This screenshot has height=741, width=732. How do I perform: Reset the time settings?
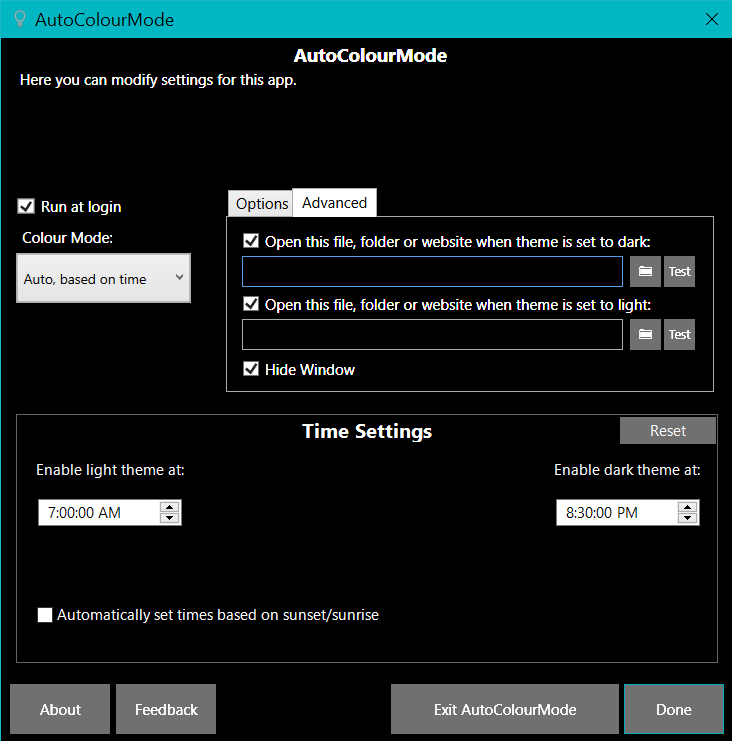[668, 431]
